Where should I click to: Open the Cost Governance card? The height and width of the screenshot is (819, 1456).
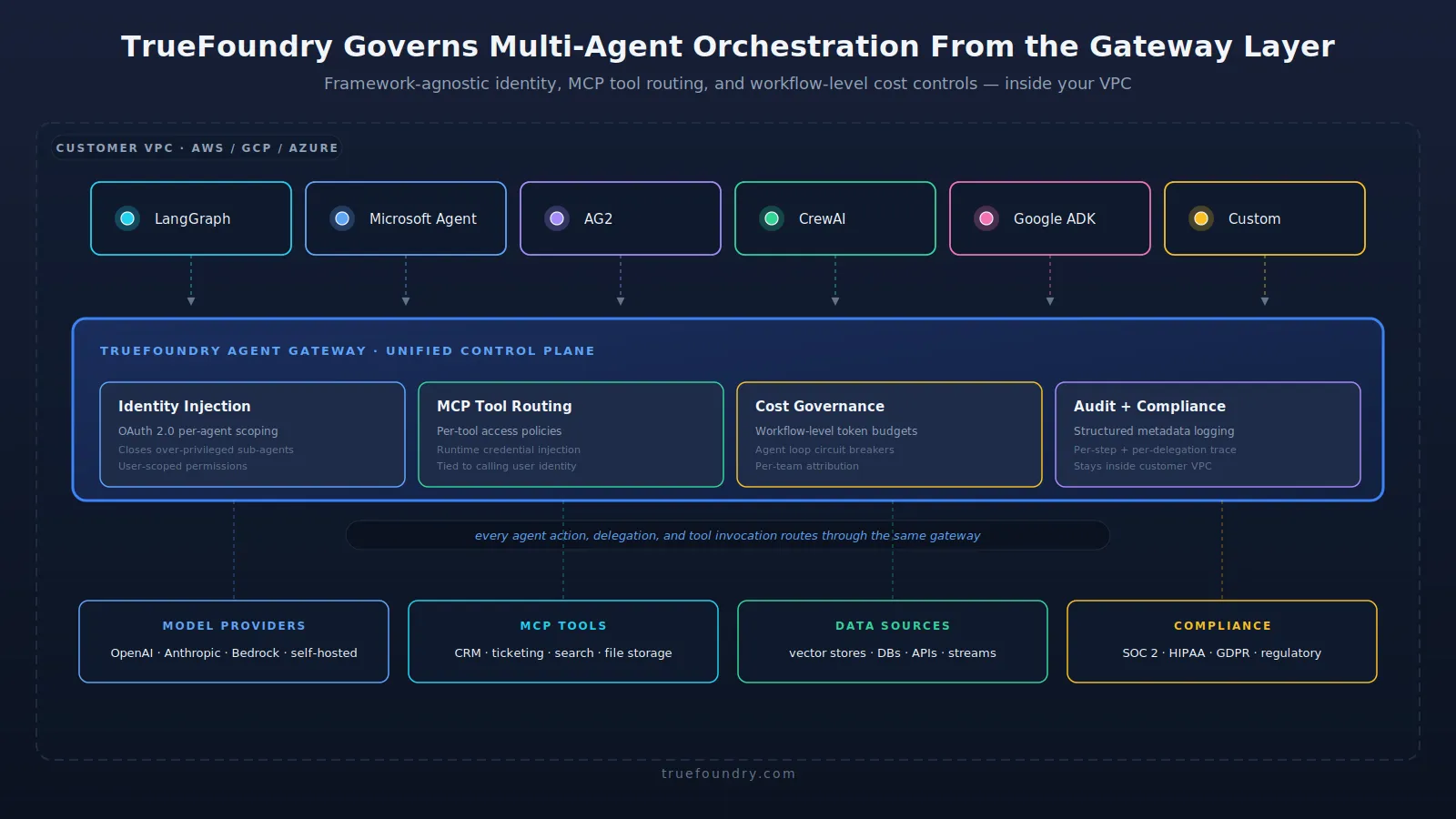click(889, 434)
